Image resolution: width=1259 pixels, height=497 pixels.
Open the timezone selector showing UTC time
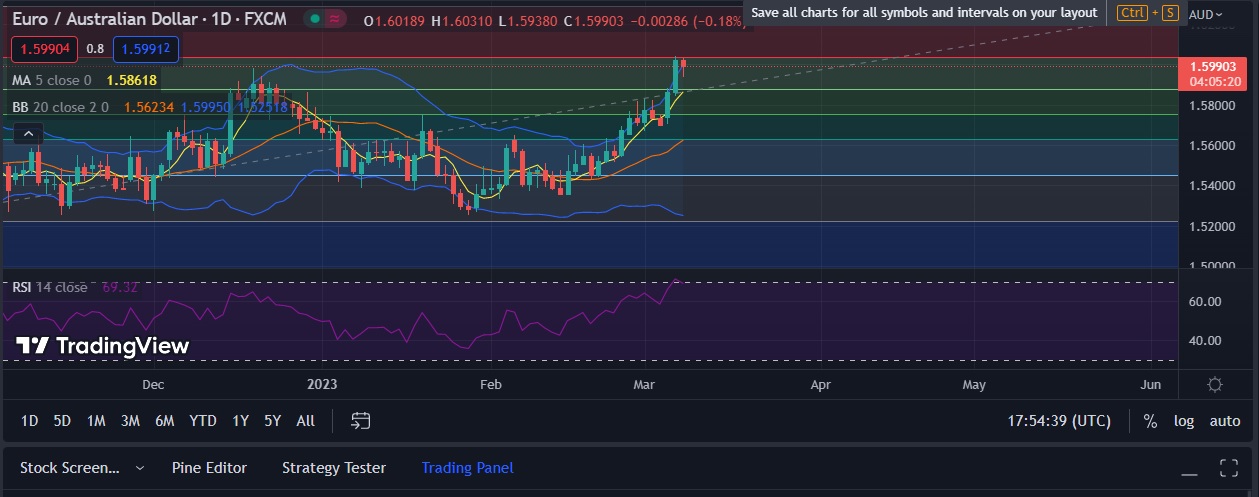coord(1058,421)
